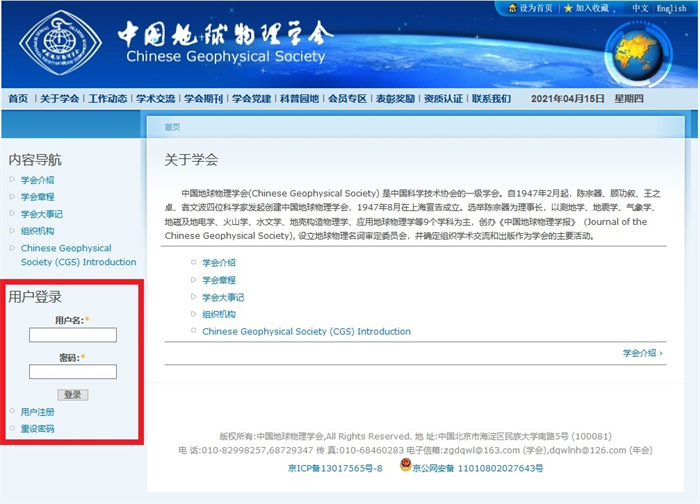Click the Chinese Geophysical Society banner title
Screen dimensions: 700x504
(226, 56)
